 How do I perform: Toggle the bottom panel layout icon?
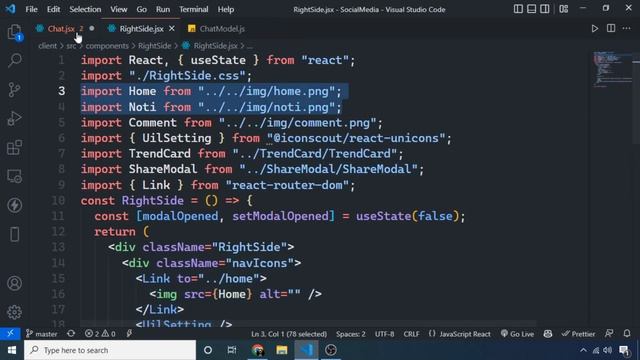coord(531,9)
